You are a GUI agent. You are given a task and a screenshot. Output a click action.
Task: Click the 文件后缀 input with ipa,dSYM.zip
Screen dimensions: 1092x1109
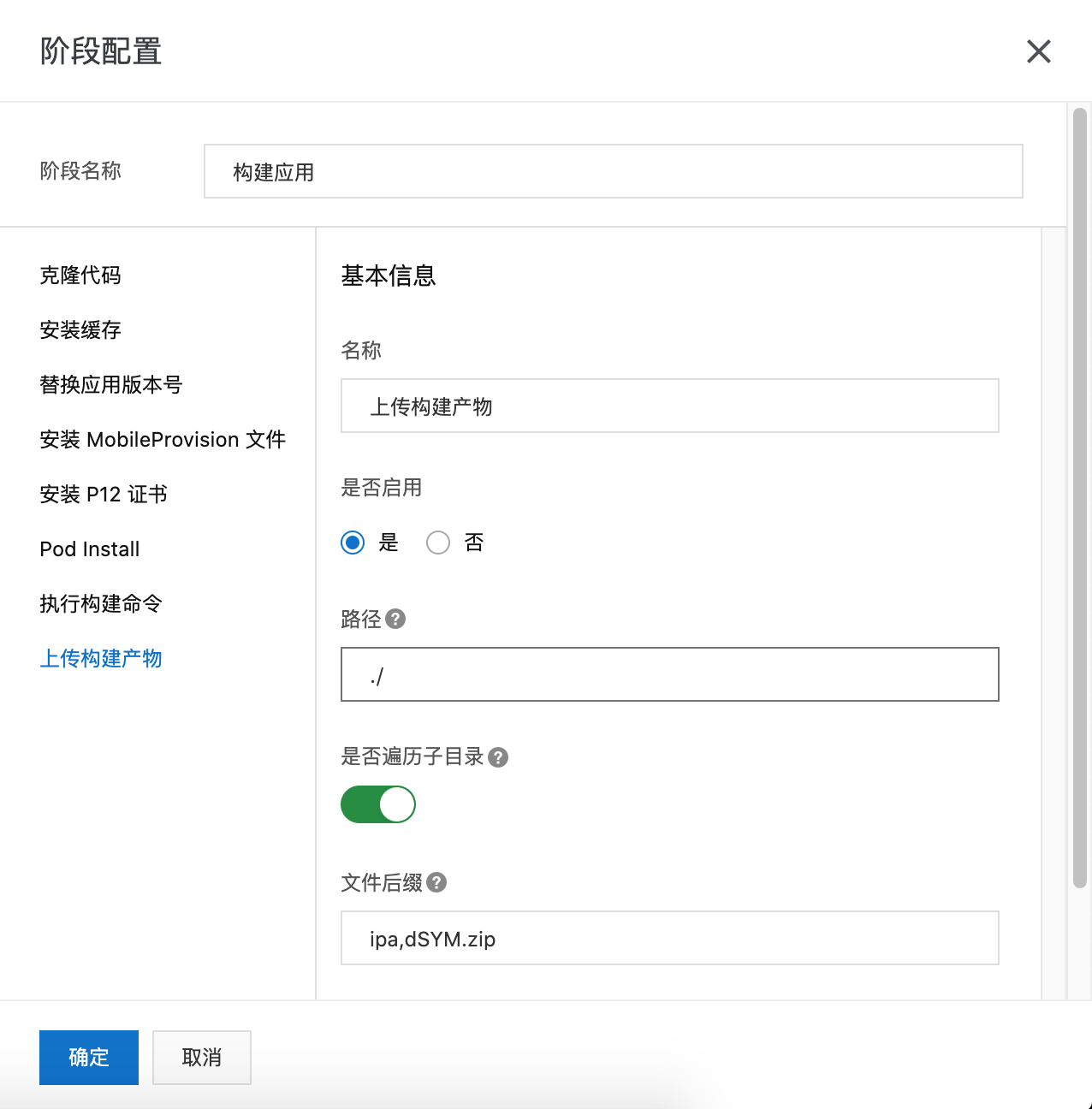click(x=670, y=938)
